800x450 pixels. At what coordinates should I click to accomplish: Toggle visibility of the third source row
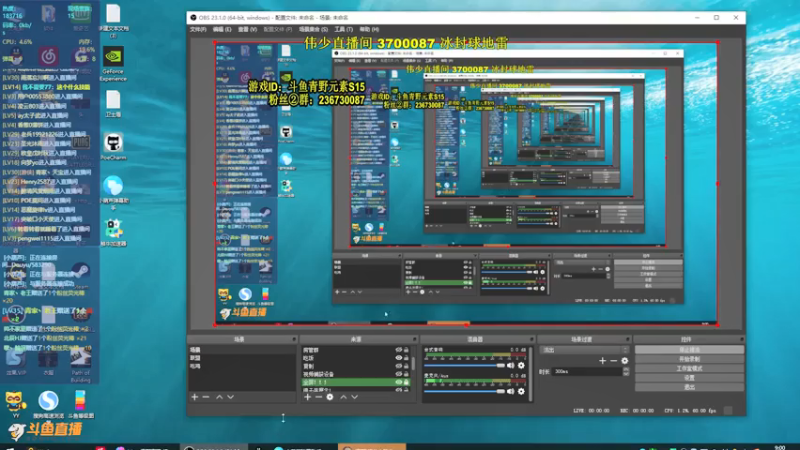[398, 366]
